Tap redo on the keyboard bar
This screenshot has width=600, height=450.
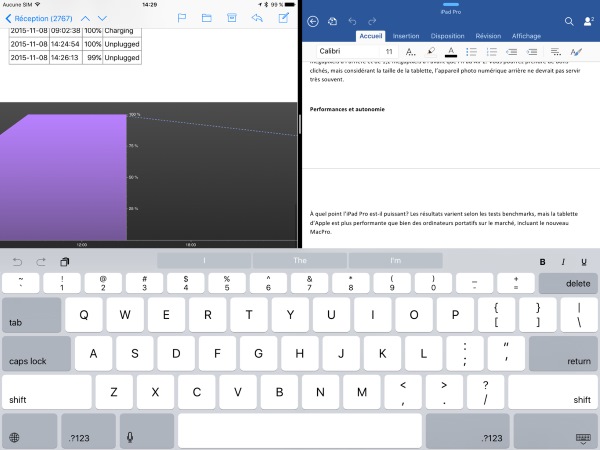pyautogui.click(x=41, y=262)
